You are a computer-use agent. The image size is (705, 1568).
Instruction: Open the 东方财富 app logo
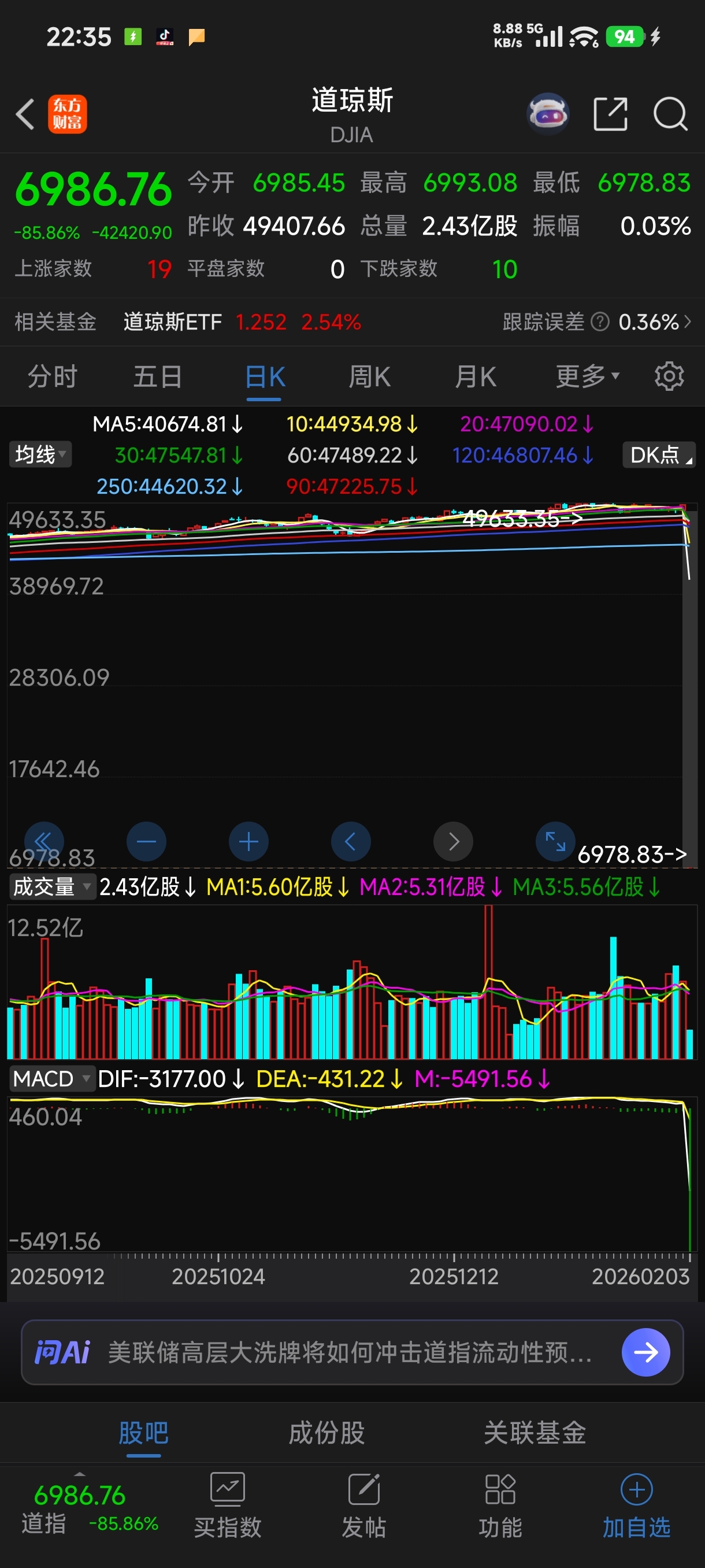[67, 114]
